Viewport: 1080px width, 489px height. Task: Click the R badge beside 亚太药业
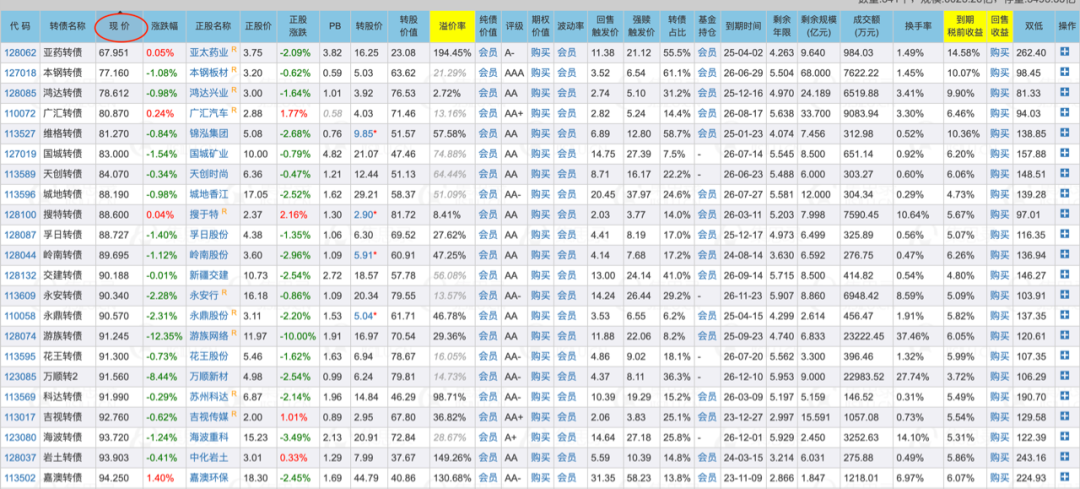tap(234, 50)
